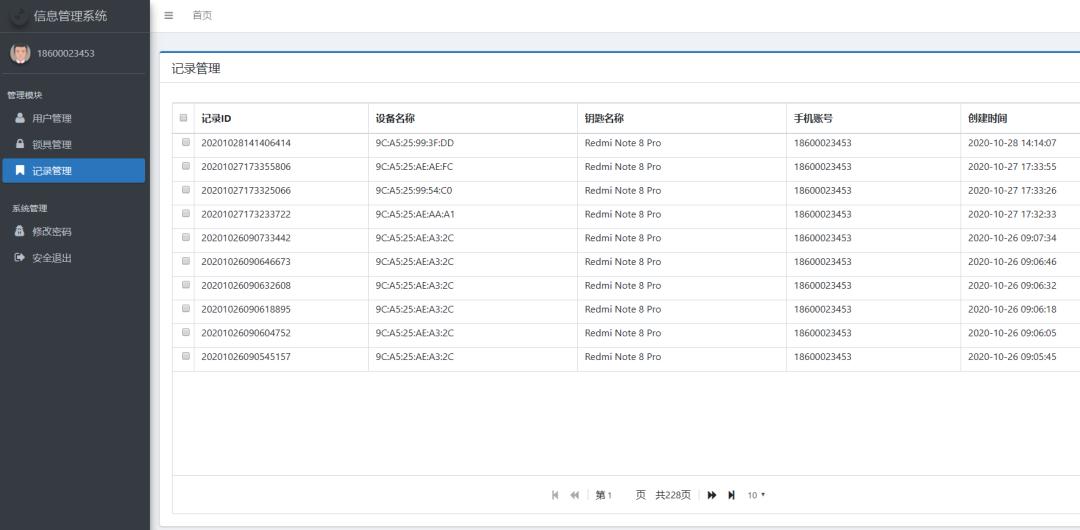Open the page size dropdown showing 10

point(756,495)
